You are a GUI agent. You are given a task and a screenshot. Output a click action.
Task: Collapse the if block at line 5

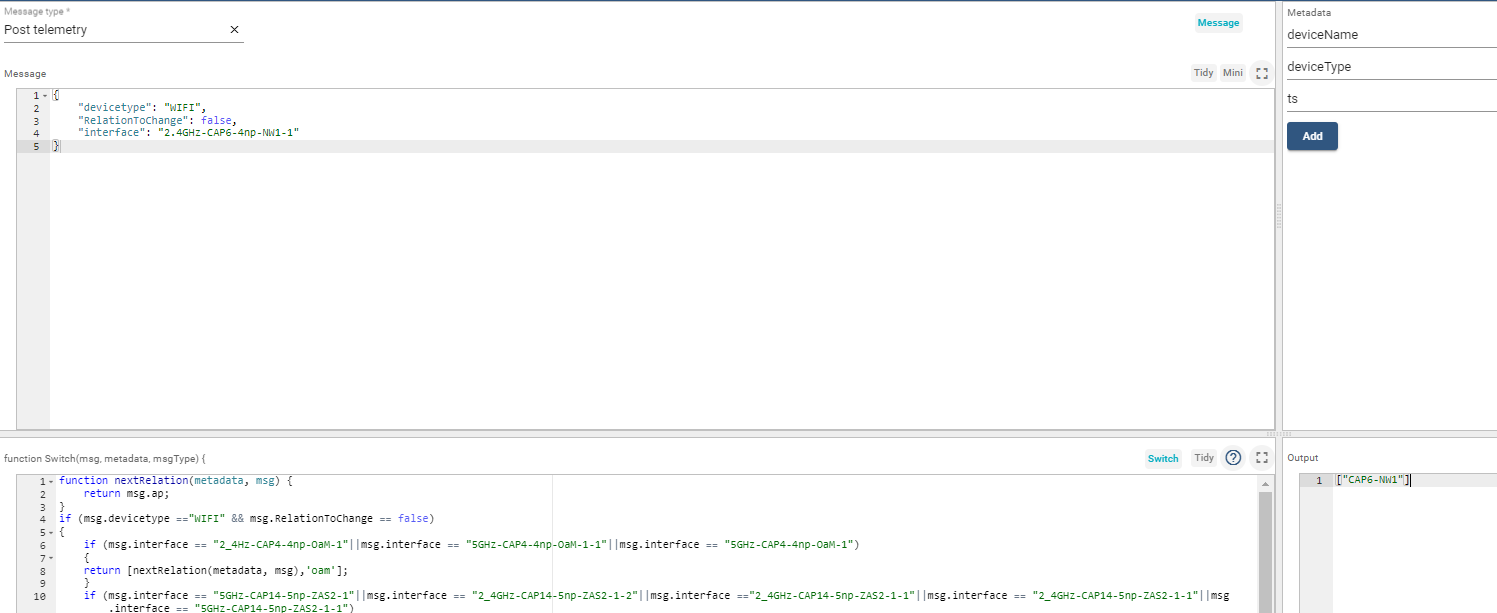pos(52,531)
